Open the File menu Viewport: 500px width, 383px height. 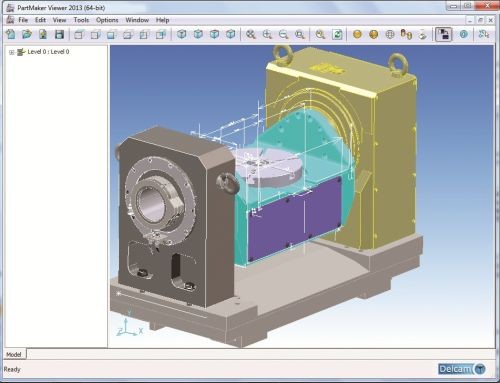click(23, 20)
